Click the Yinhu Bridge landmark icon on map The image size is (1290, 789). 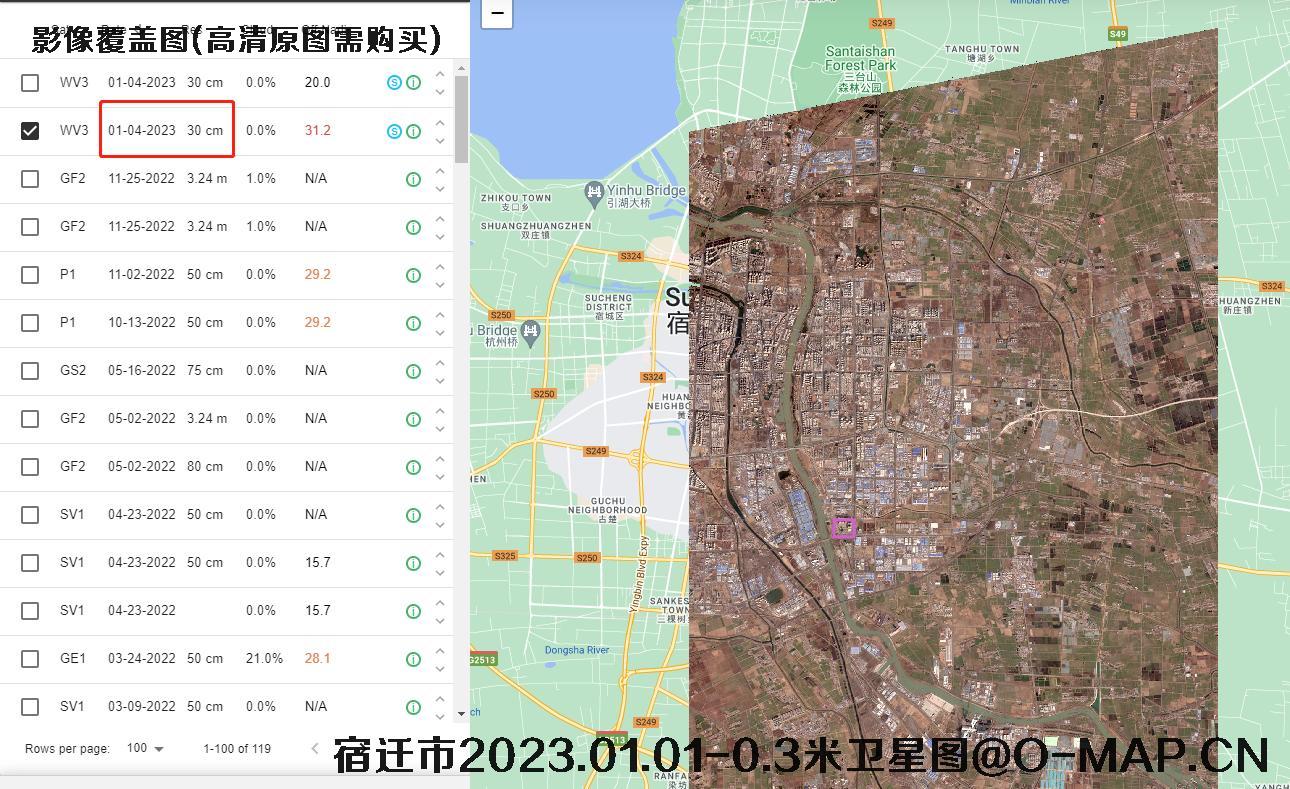pyautogui.click(x=595, y=191)
